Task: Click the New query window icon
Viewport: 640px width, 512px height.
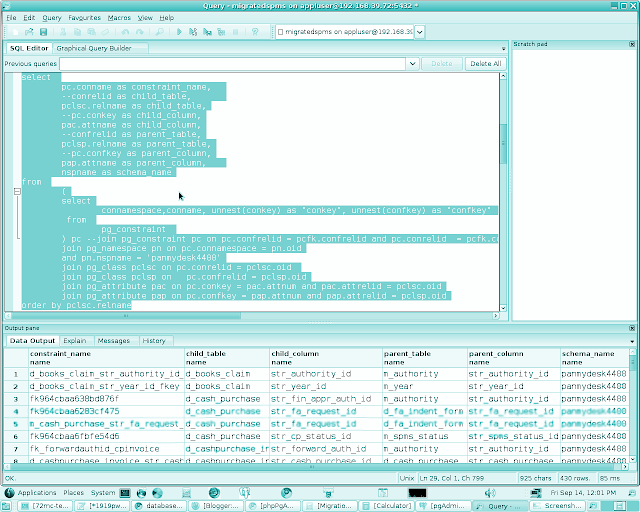Action: click(x=15, y=32)
